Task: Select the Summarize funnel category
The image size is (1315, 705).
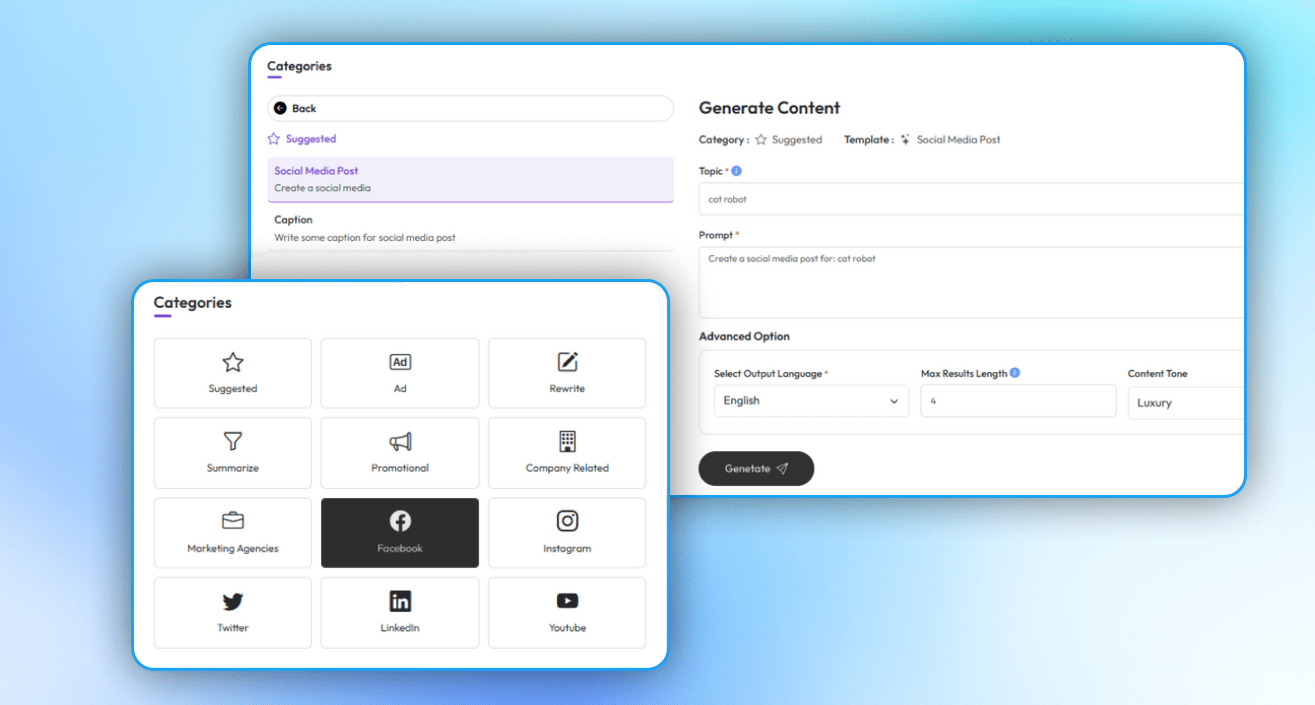Action: pyautogui.click(x=232, y=453)
